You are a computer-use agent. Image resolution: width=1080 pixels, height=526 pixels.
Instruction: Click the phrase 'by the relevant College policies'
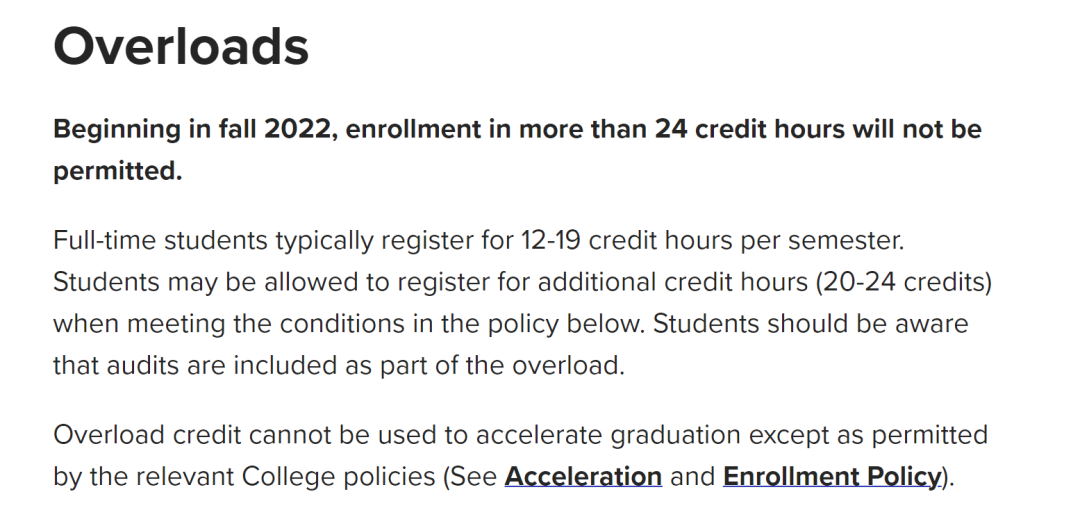point(245,476)
